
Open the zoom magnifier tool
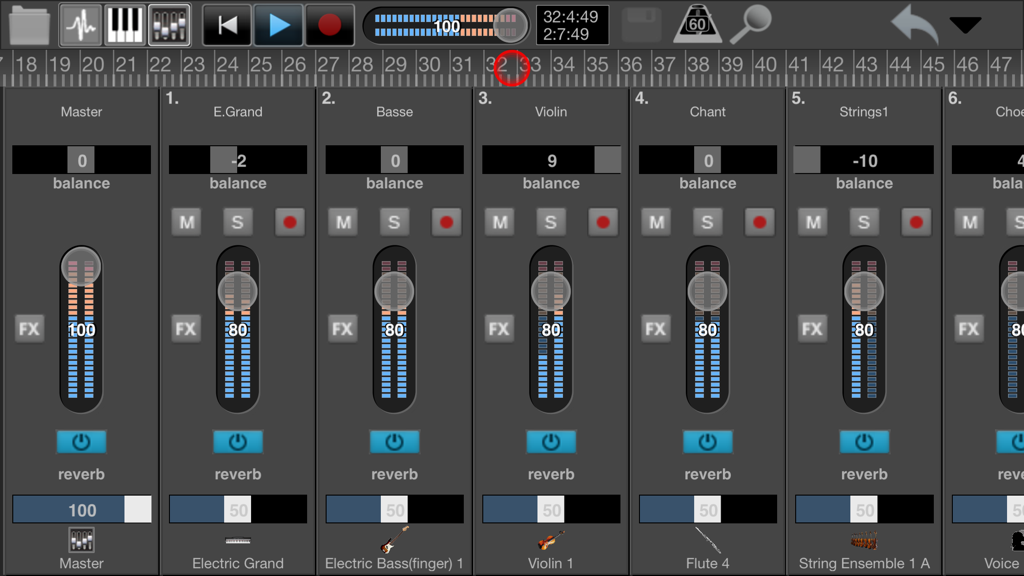[x=750, y=24]
